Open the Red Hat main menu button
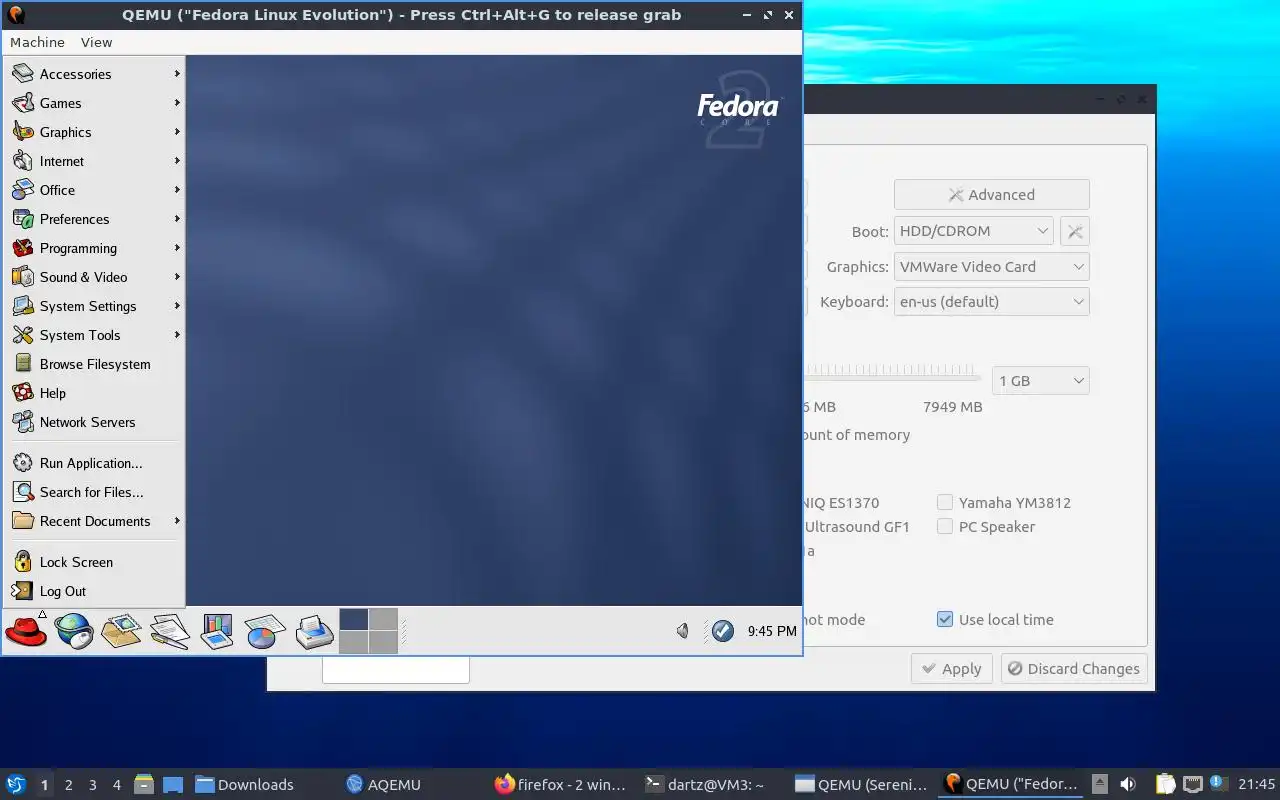Screen dimensions: 1280x800 pyautogui.click(x=26, y=631)
